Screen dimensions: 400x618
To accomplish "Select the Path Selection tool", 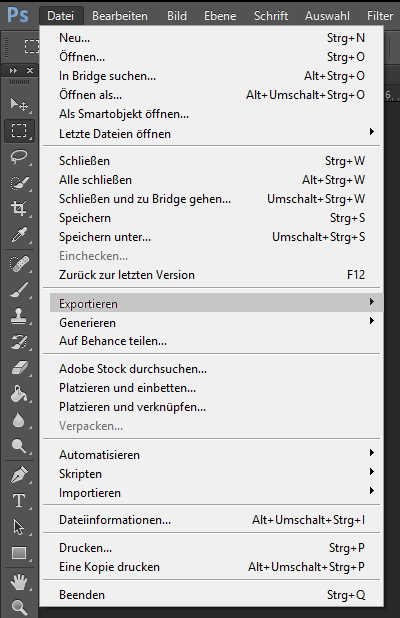I will coord(19,527).
